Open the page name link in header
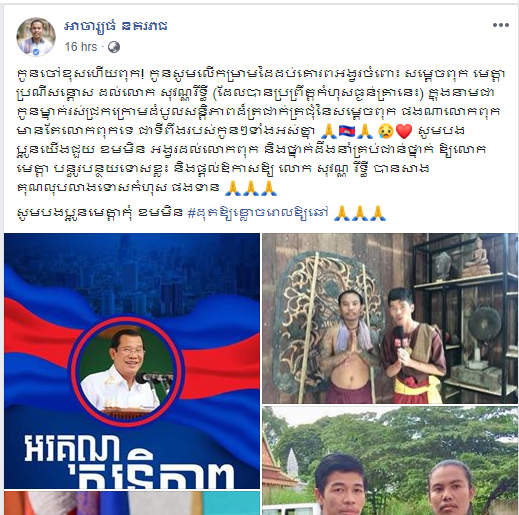Screen dimensions: 519x515 tap(116, 26)
